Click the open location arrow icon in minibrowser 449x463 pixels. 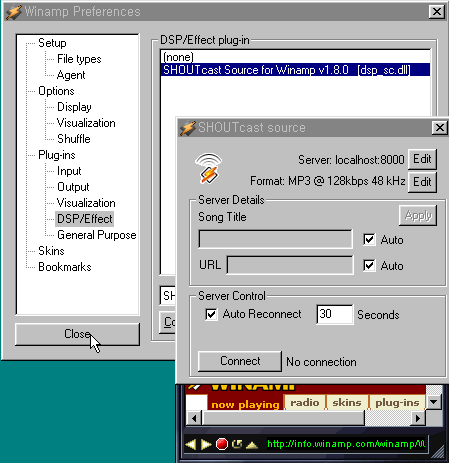[x=252, y=444]
